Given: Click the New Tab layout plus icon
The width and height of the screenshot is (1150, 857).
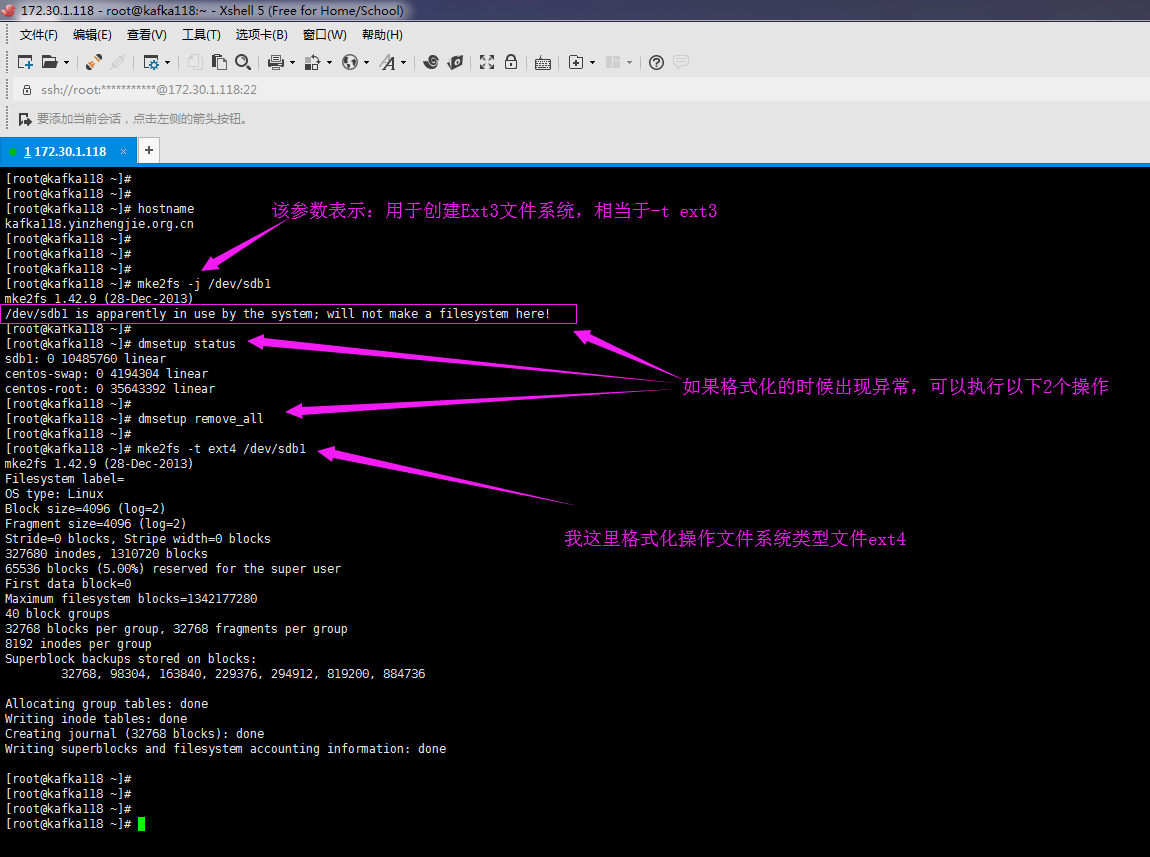Looking at the screenshot, I should click(576, 62).
